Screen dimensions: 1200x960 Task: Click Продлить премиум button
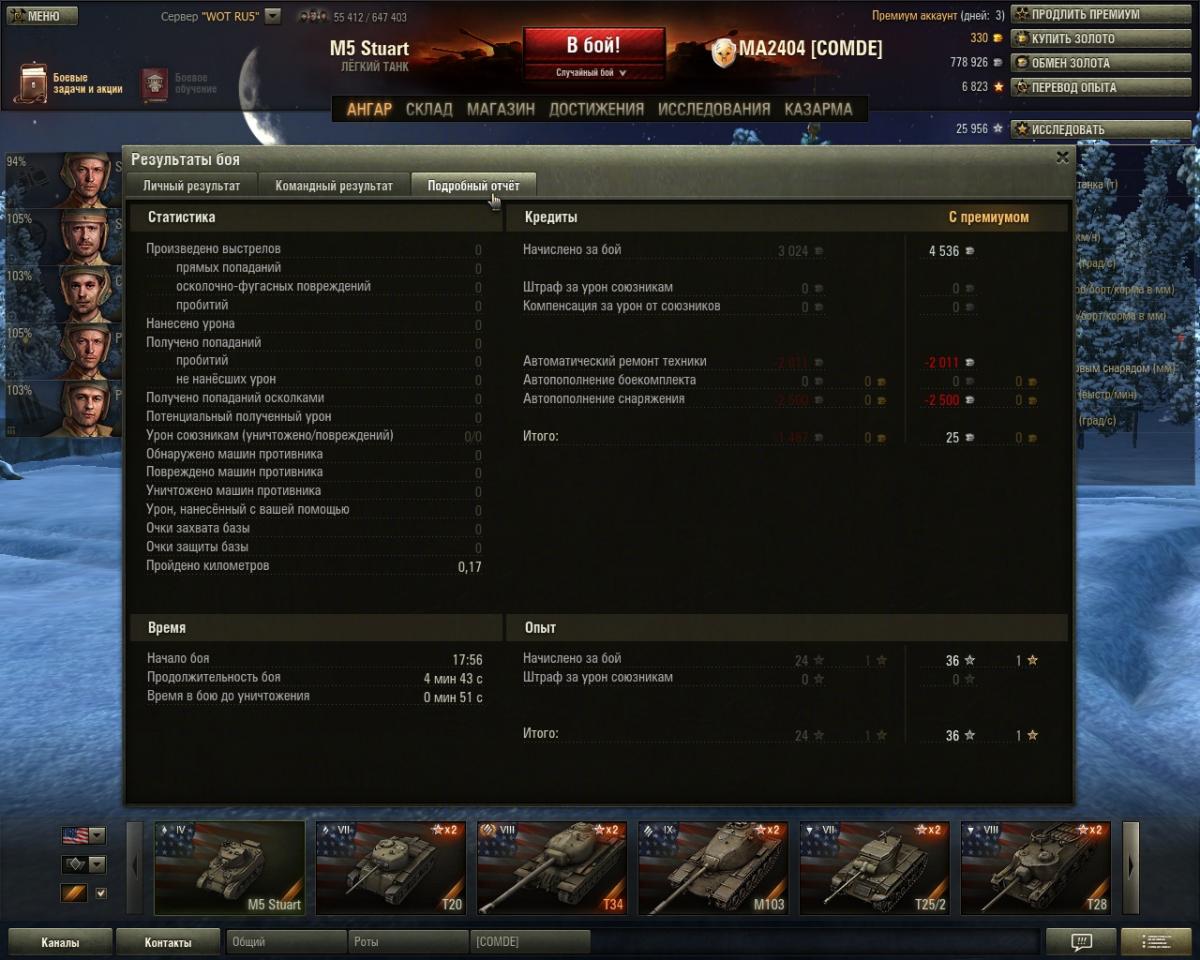(1101, 14)
